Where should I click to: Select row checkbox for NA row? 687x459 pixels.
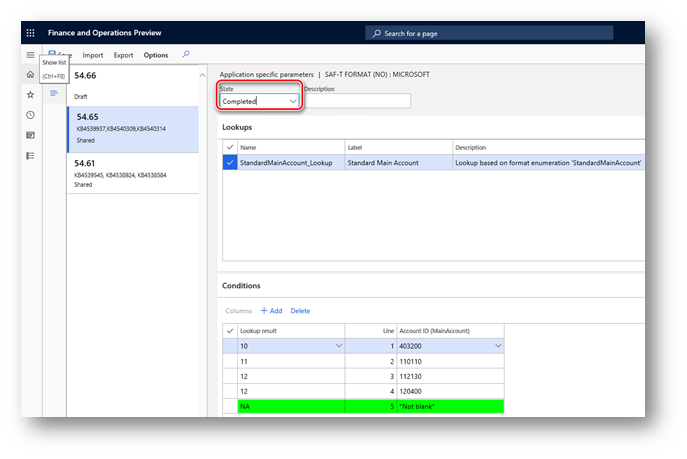pyautogui.click(x=230, y=406)
